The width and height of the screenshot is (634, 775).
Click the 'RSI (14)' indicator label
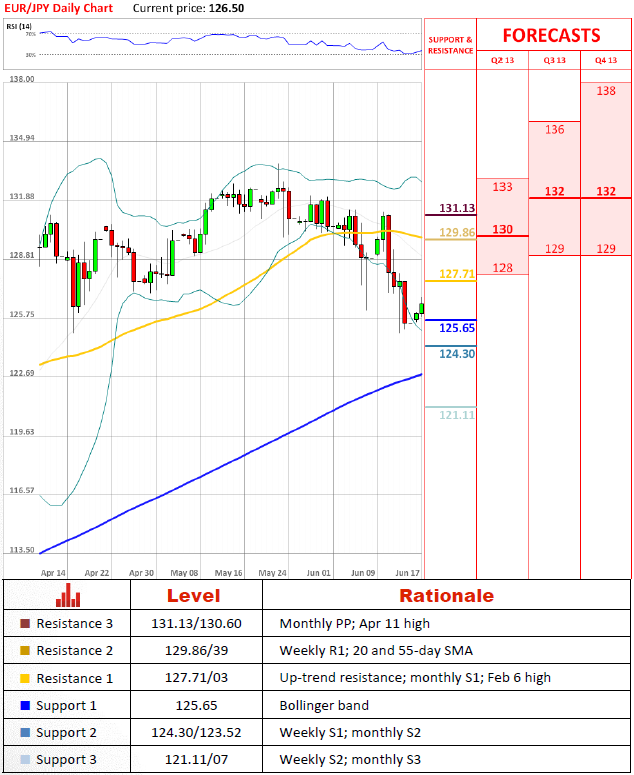coord(19,26)
